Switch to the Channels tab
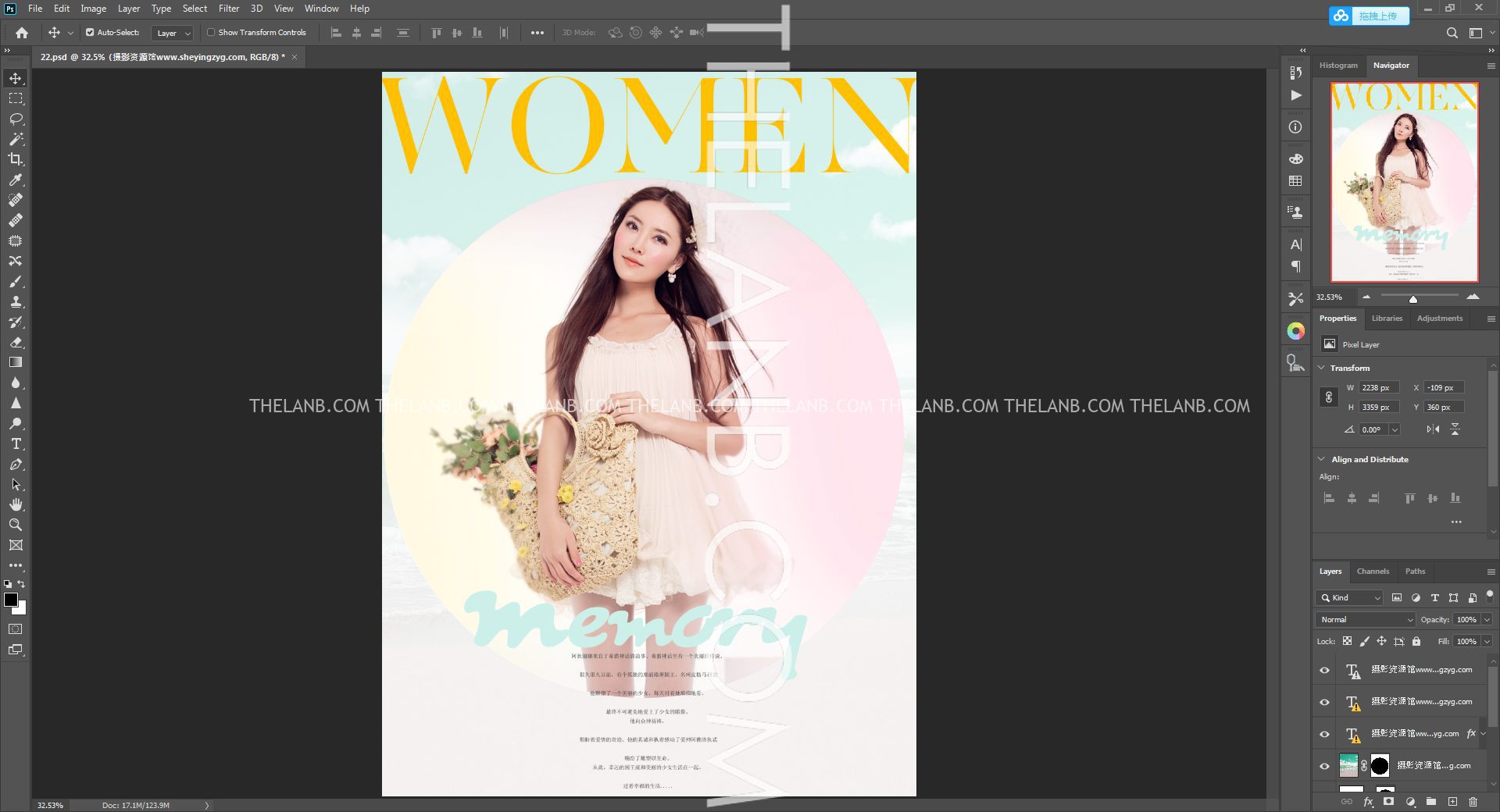1500x812 pixels. (x=1373, y=572)
